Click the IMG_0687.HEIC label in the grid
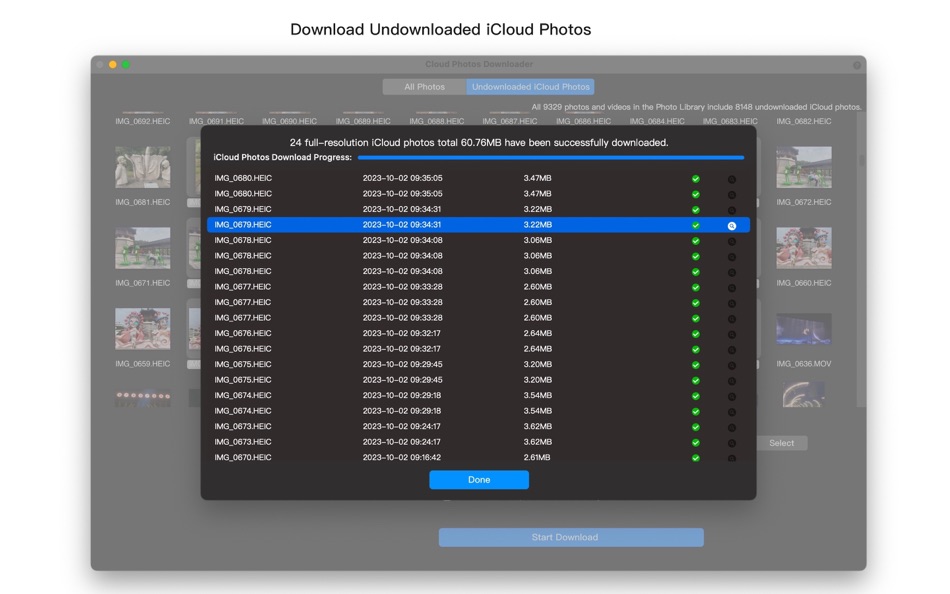The width and height of the screenshot is (950, 594). (x=510, y=121)
